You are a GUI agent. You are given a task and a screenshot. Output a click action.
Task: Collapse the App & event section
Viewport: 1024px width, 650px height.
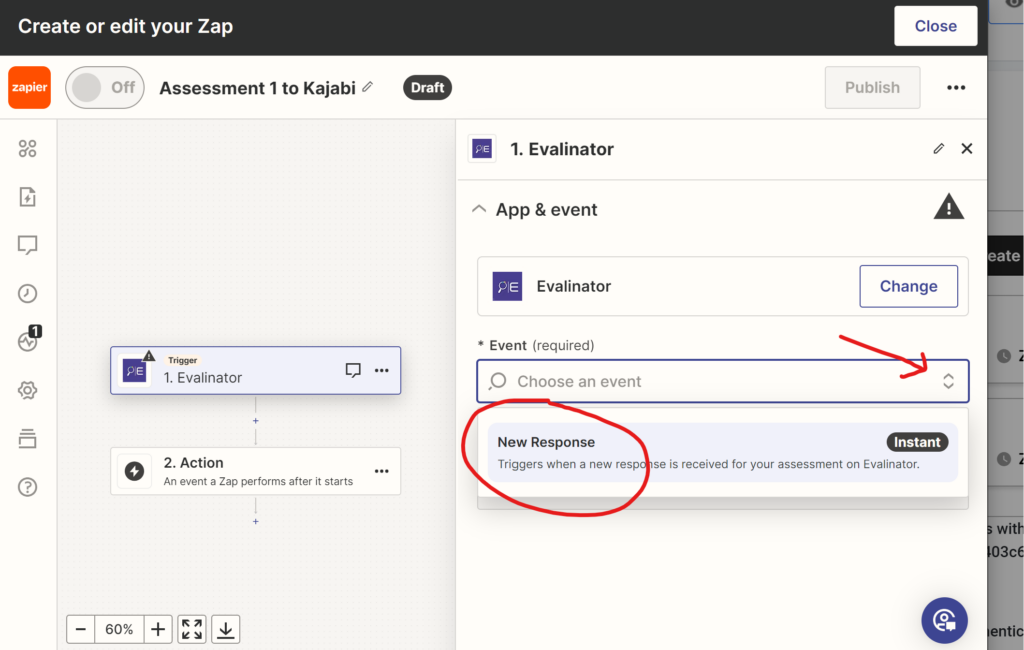[x=479, y=210]
